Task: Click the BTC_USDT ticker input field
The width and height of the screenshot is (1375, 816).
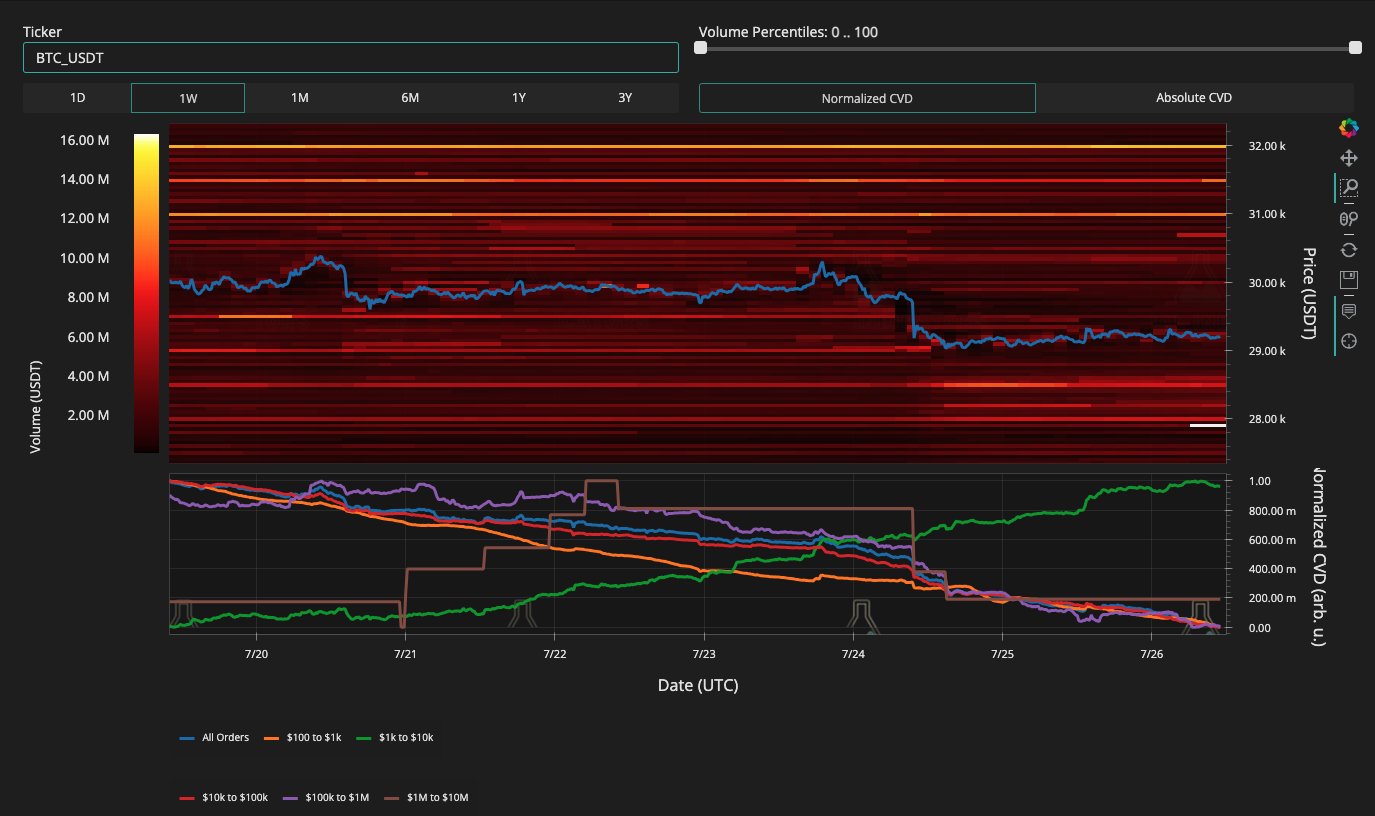Action: (350, 58)
